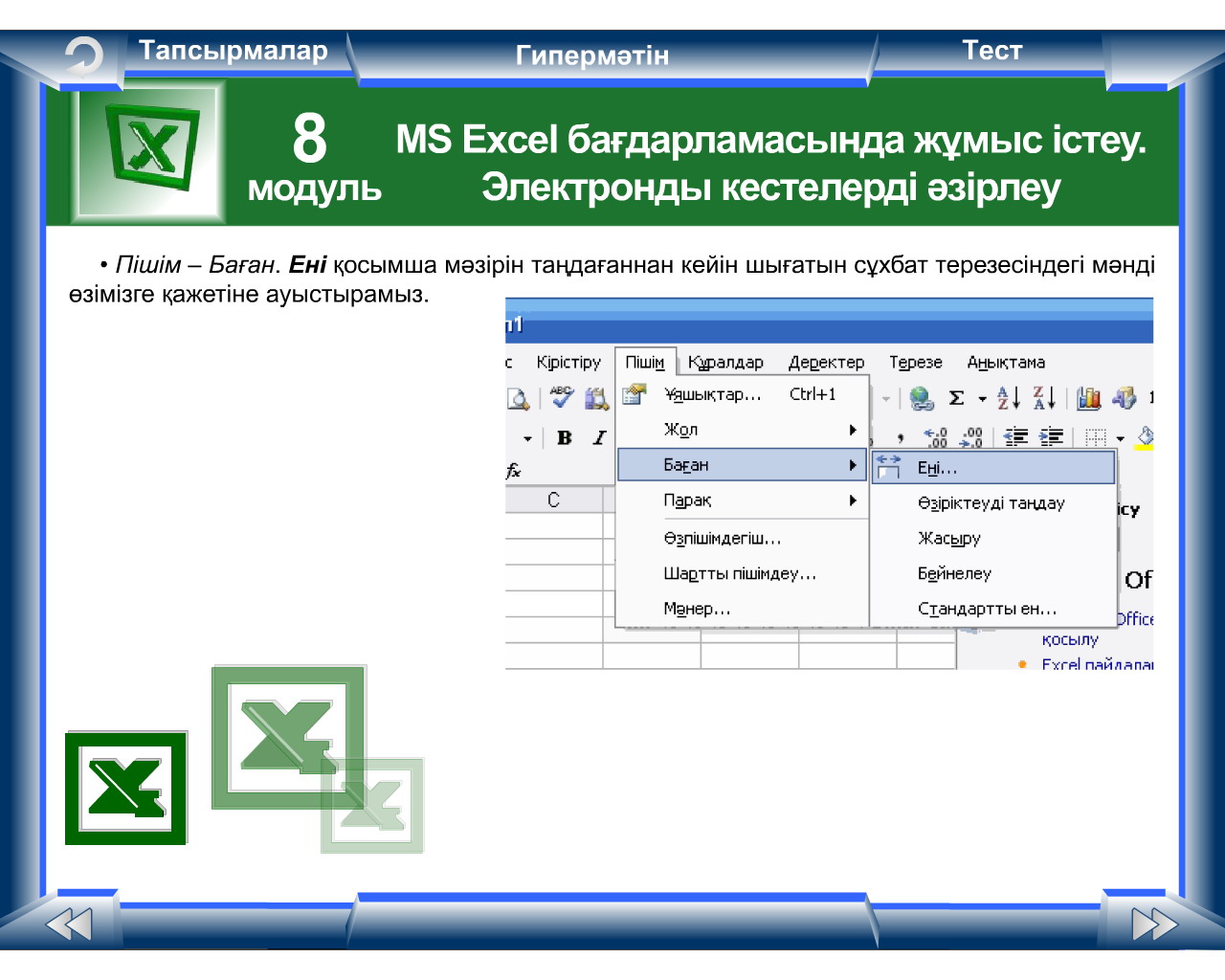1225x980 pixels.
Task: Choose Өзпішімдегіш... menu entry
Action: click(743, 539)
